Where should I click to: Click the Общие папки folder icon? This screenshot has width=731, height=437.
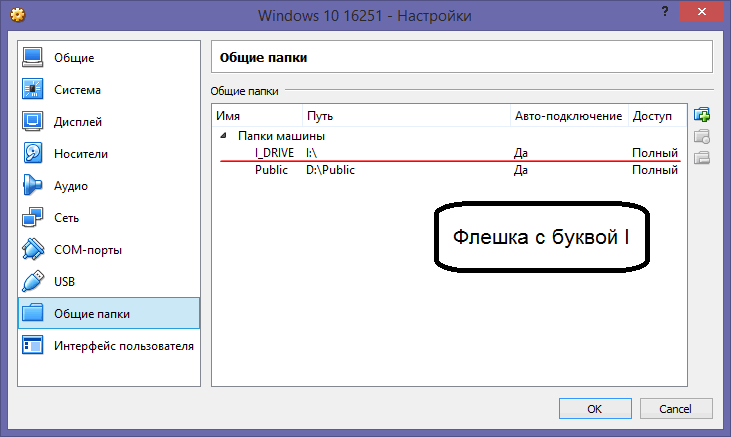(33, 313)
